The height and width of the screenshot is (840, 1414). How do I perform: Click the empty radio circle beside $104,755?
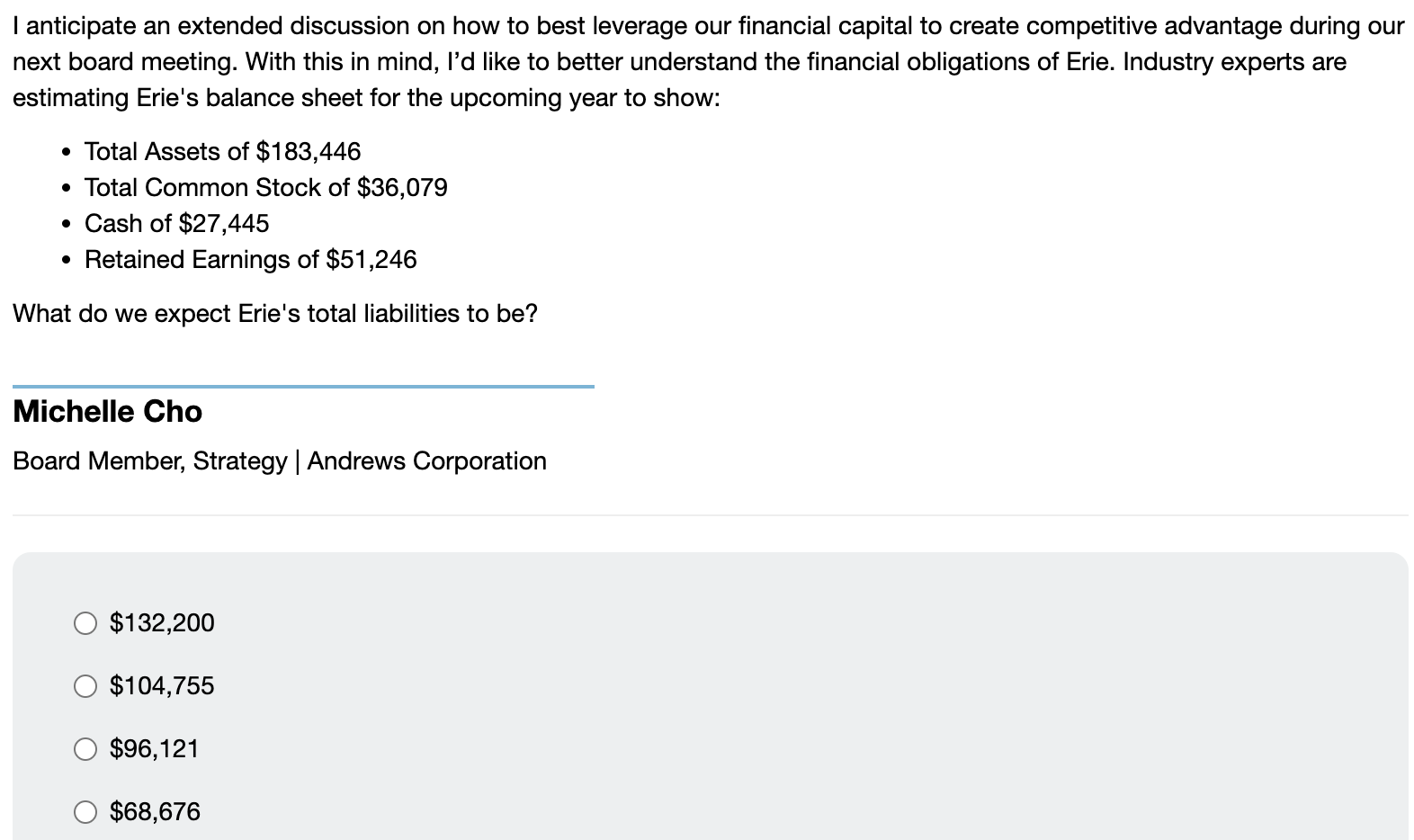(85, 685)
